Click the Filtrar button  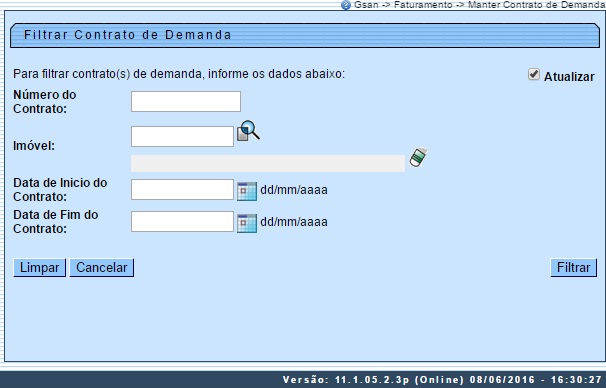click(574, 267)
